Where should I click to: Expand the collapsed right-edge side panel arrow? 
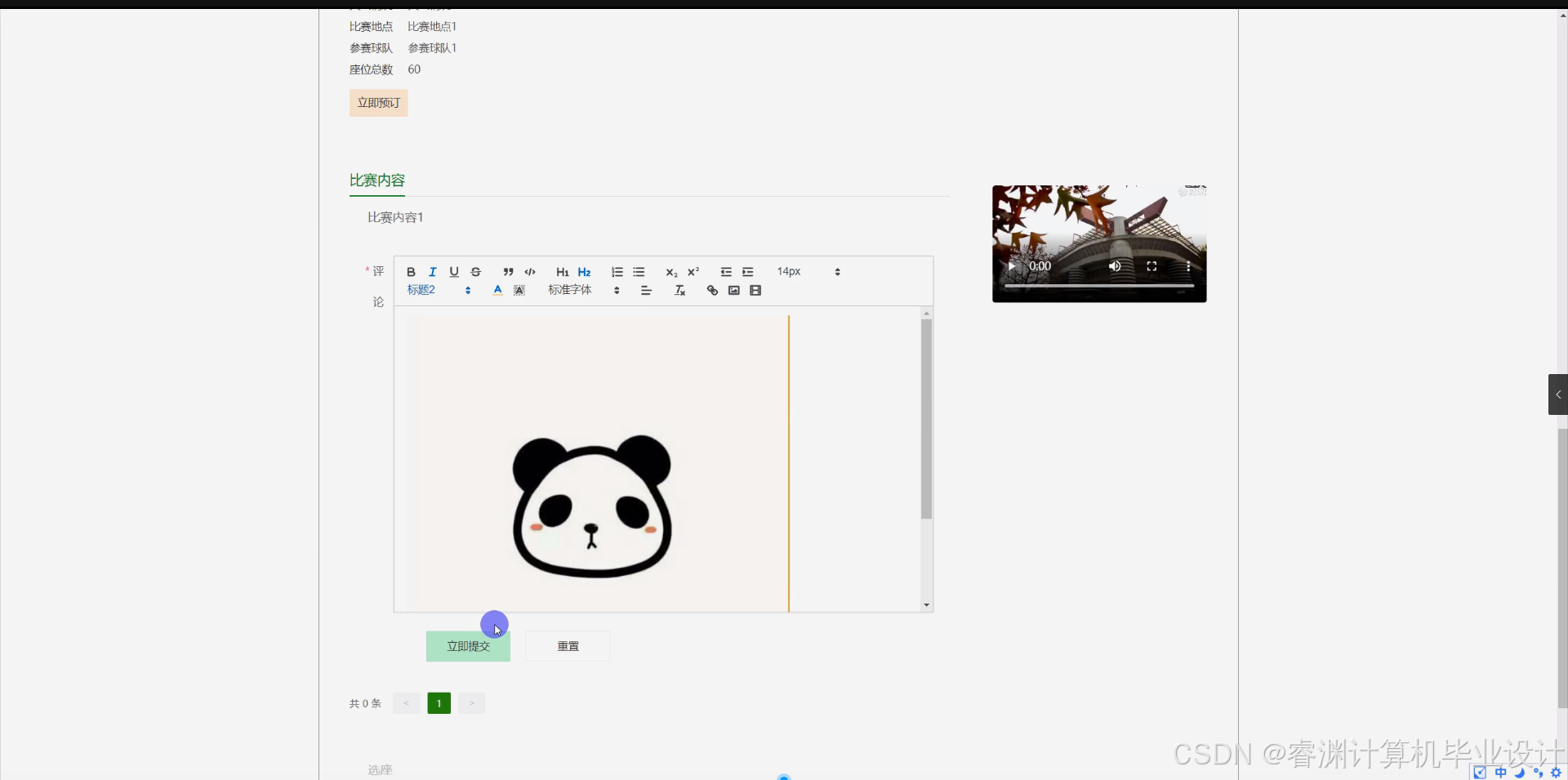point(1558,394)
